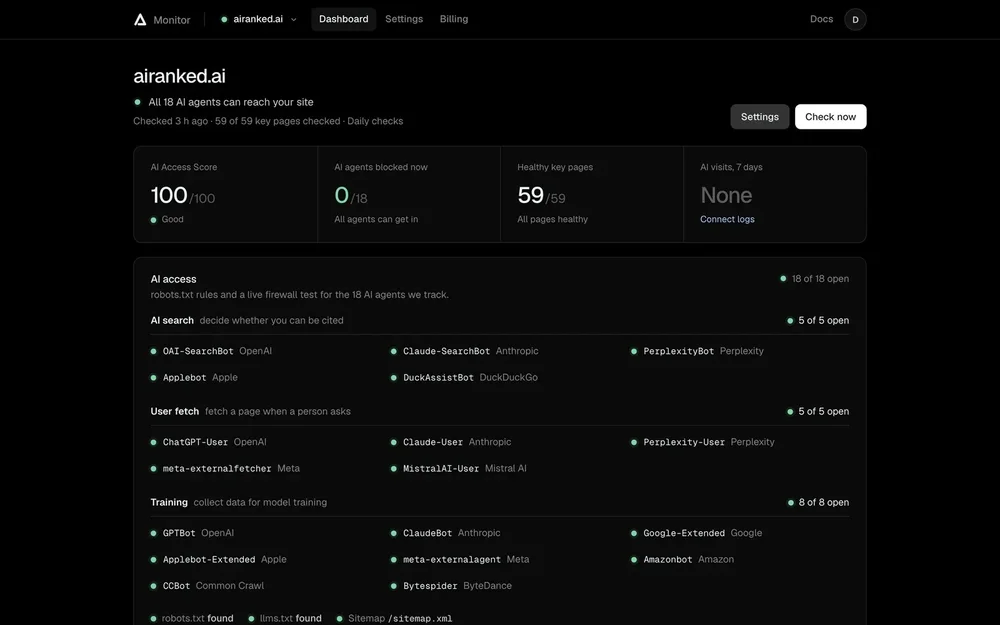Select the meta-externalfetcher agent entry
1000x625 pixels.
tap(225, 469)
